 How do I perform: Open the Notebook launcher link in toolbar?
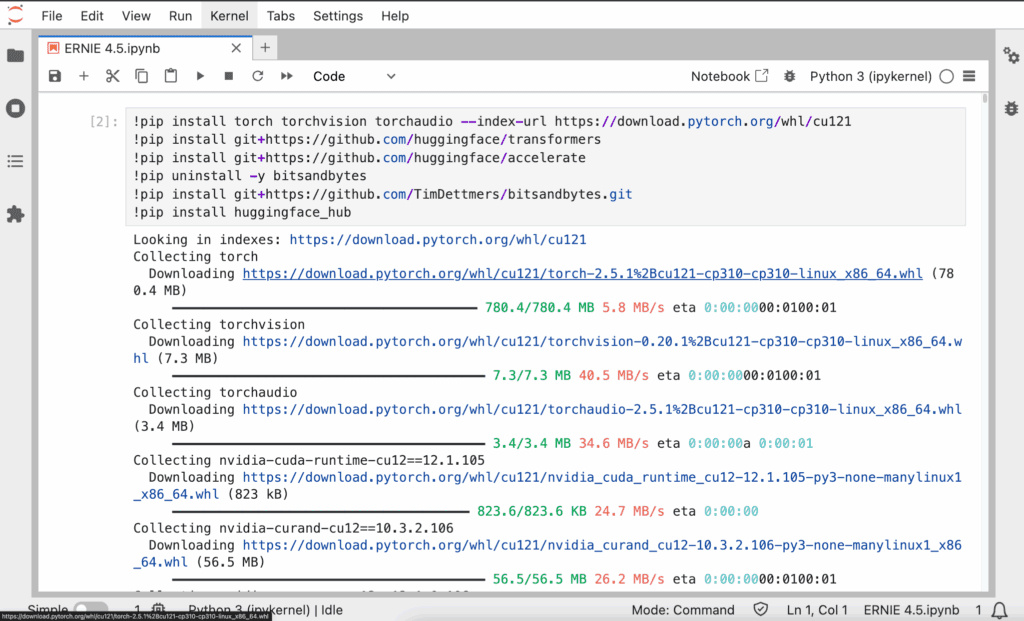point(729,76)
